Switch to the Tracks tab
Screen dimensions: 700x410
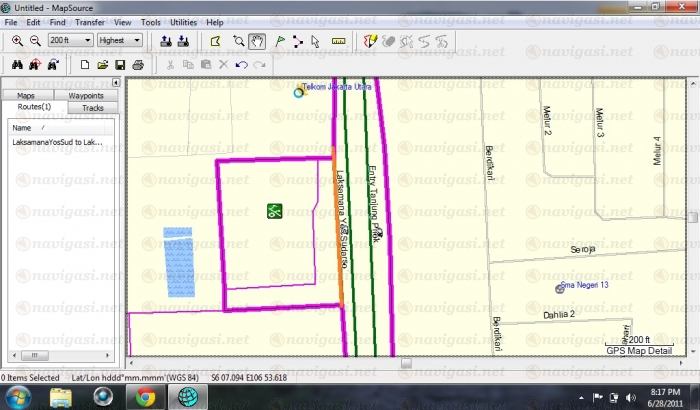point(92,107)
